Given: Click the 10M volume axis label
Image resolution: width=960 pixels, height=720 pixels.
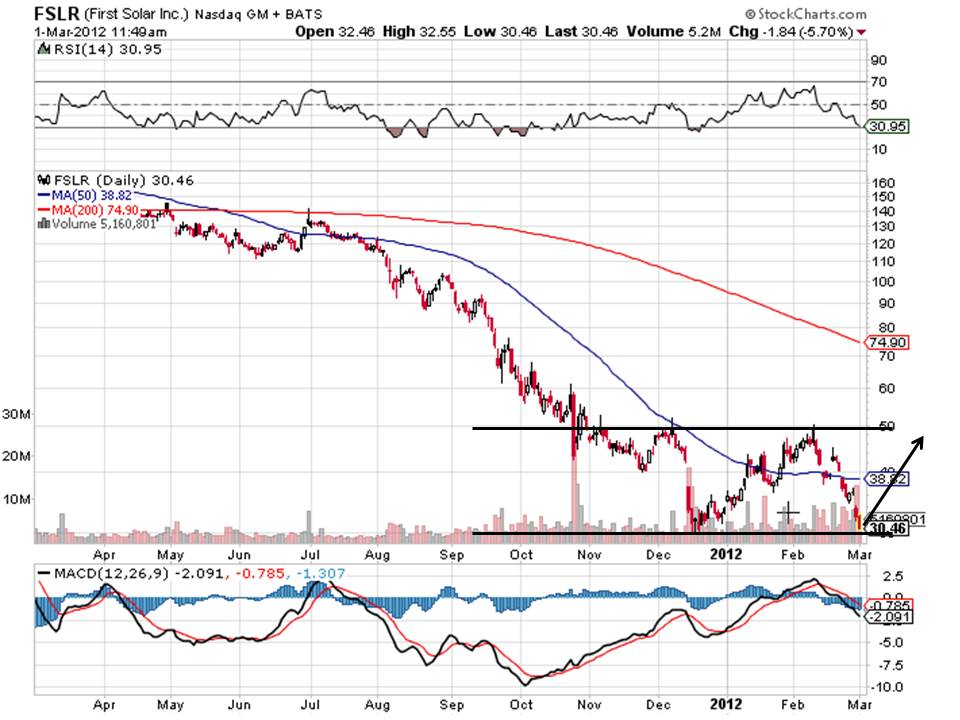Looking at the screenshot, I should tap(17, 499).
